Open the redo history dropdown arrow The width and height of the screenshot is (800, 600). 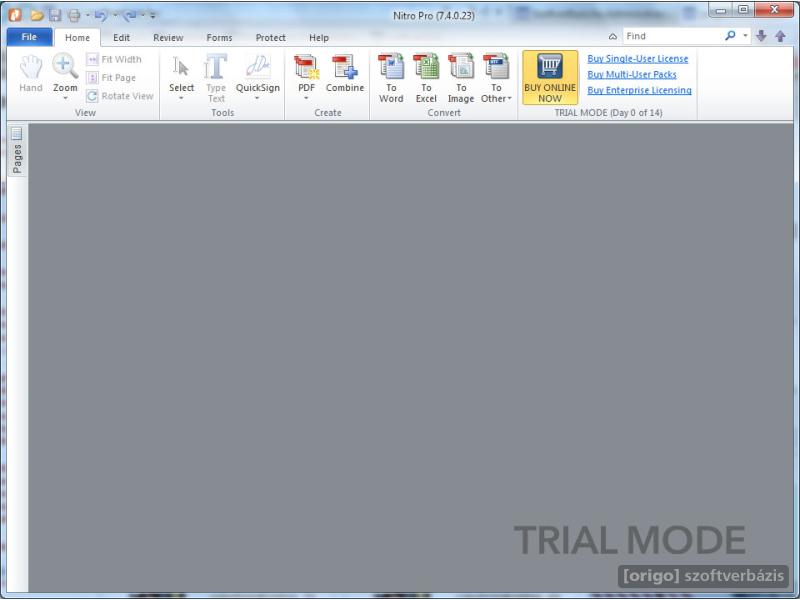coord(142,15)
